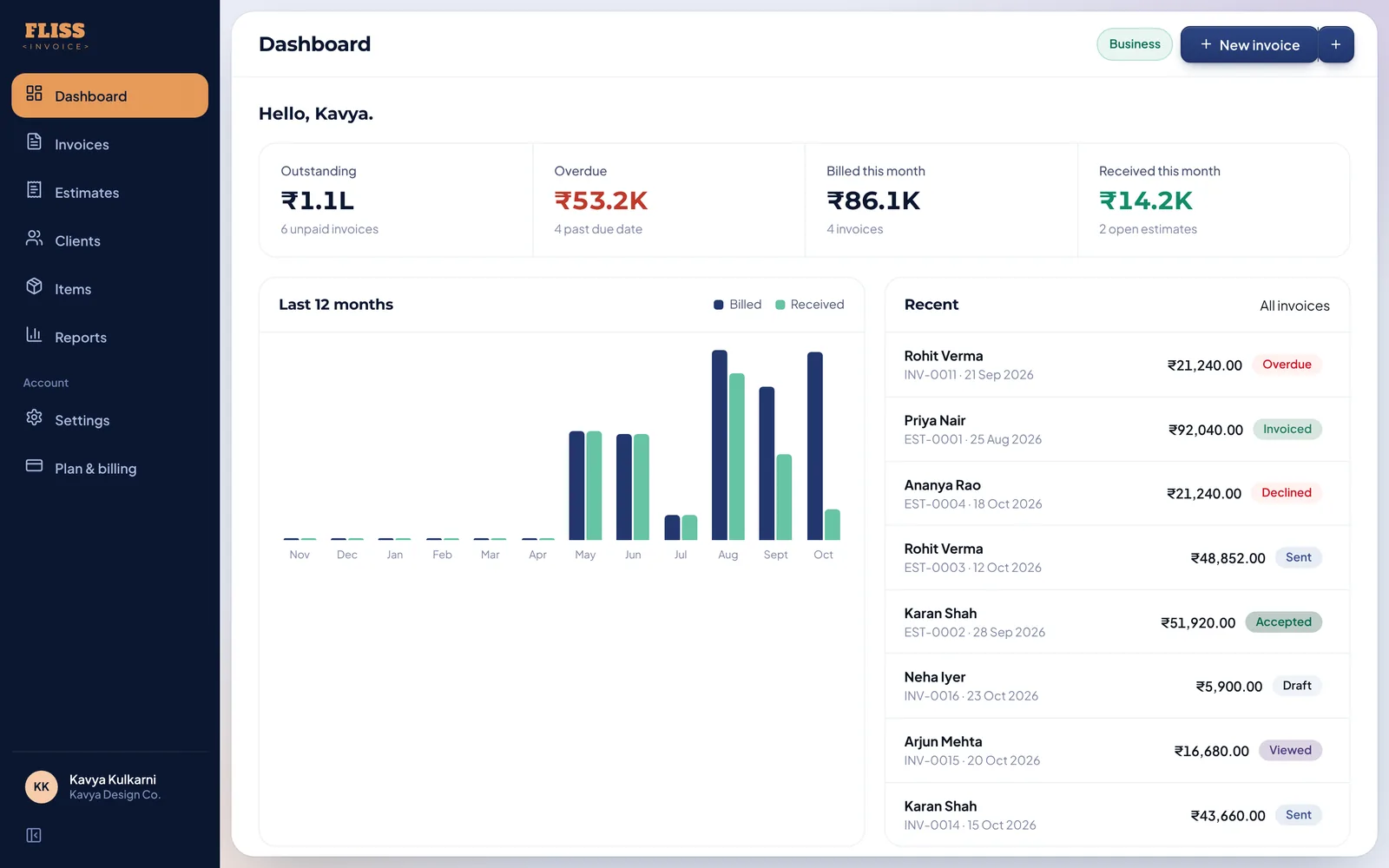Open Rohit Verma INV-0011 invoice row
Image resolution: width=1389 pixels, height=868 pixels.
(1117, 365)
